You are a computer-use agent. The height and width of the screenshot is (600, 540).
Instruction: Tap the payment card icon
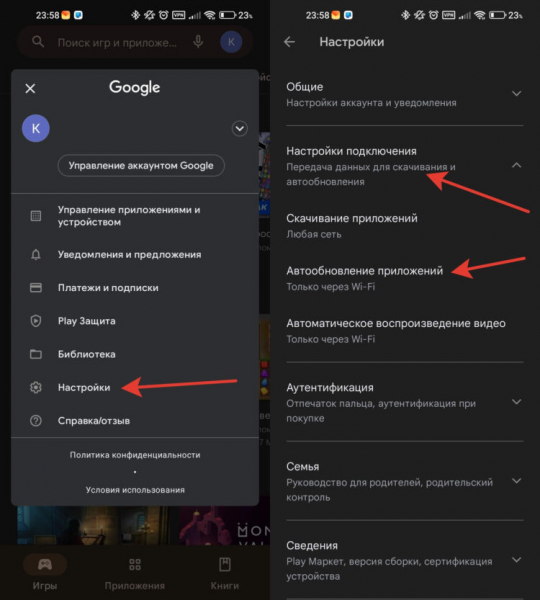pos(36,288)
